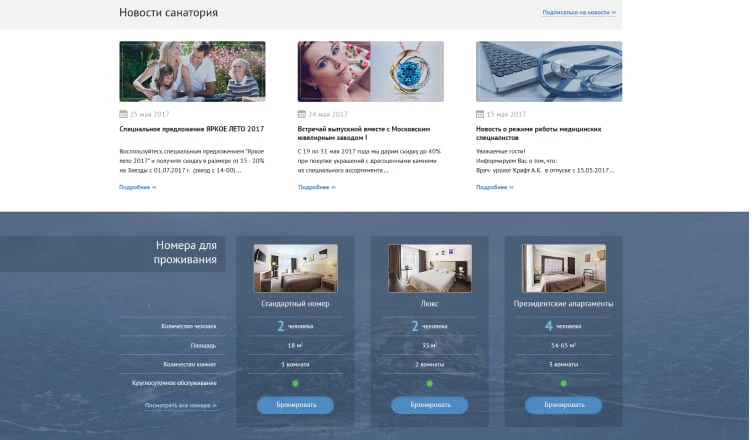Book the Президентские апартаменты via Бронировать
The width and height of the screenshot is (756, 440).
click(x=563, y=405)
